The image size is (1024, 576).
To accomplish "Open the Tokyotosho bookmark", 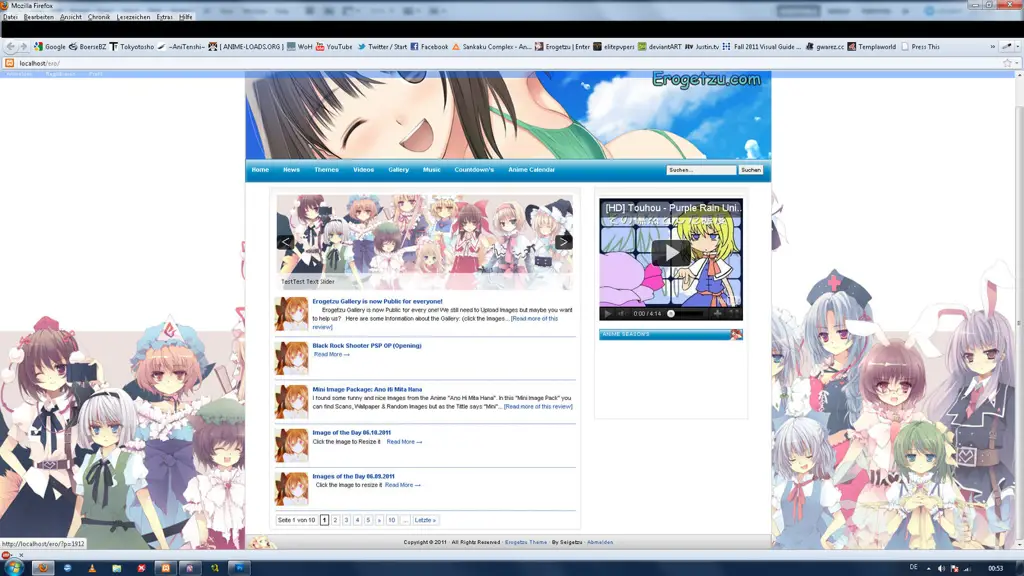I will click(132, 47).
